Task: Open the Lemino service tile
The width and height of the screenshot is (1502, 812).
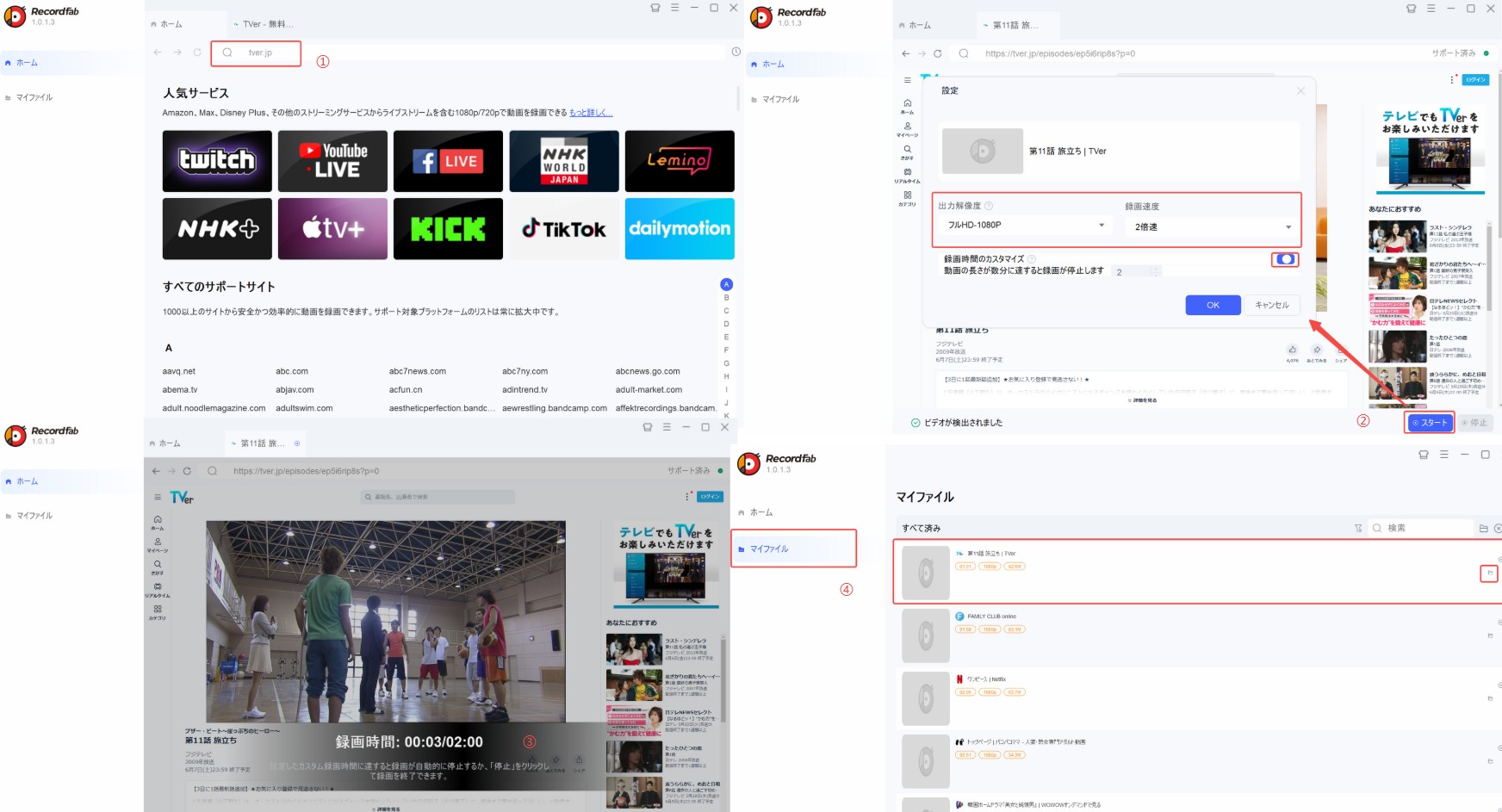Action: click(680, 161)
